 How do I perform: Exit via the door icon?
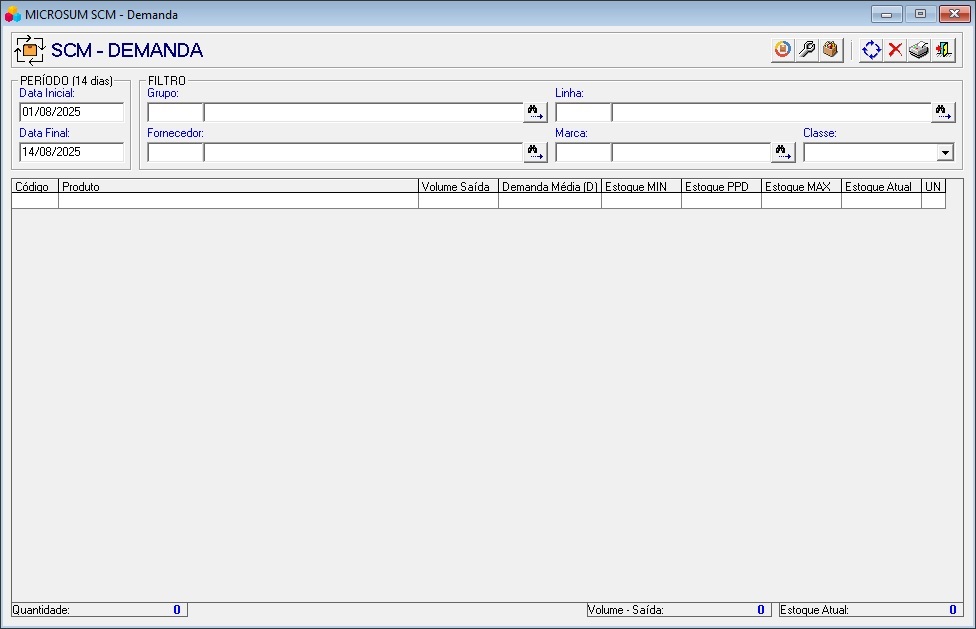click(x=943, y=50)
